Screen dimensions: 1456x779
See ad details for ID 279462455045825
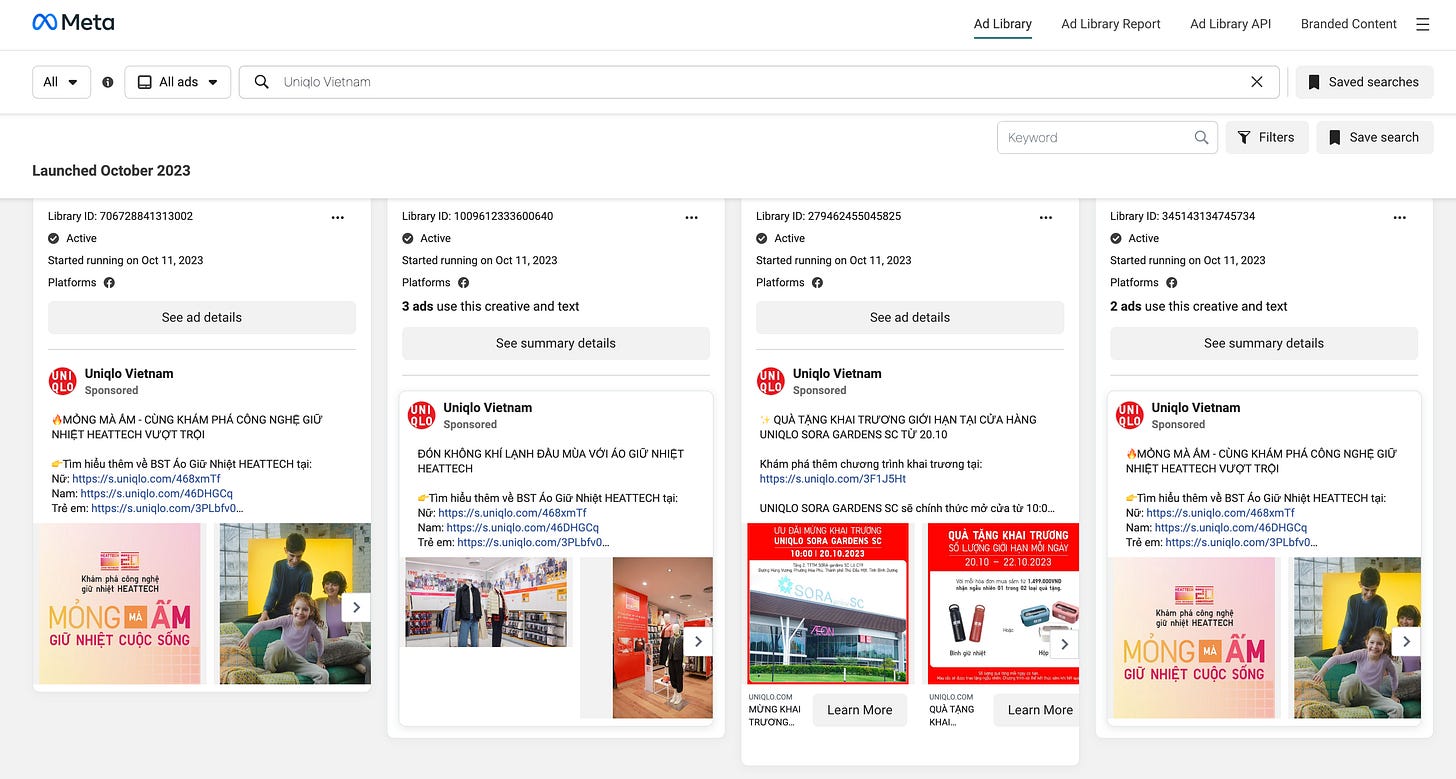click(x=910, y=317)
